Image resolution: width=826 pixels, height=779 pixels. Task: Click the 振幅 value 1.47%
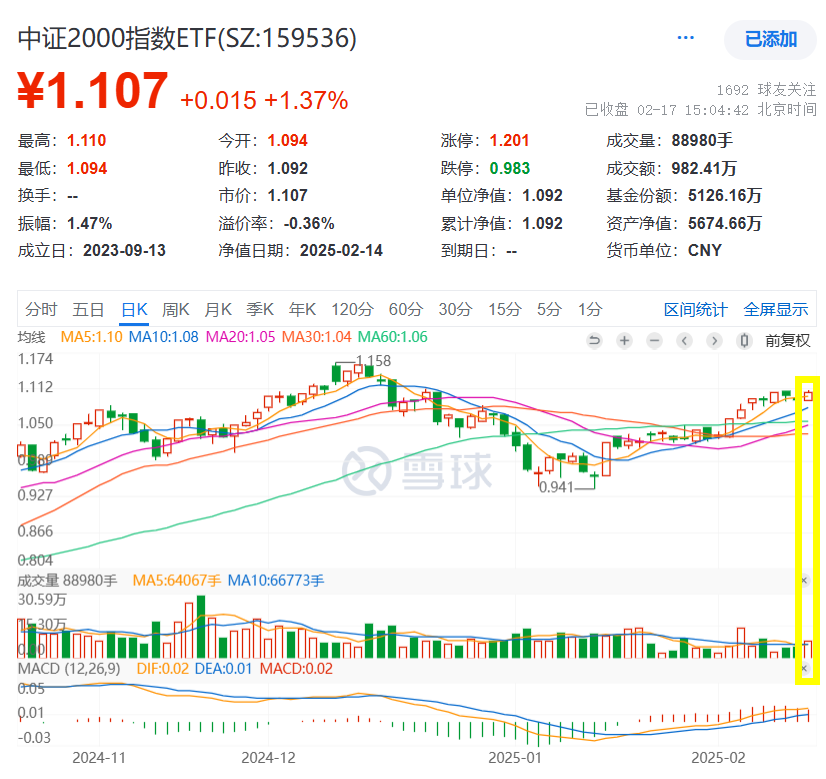click(90, 223)
